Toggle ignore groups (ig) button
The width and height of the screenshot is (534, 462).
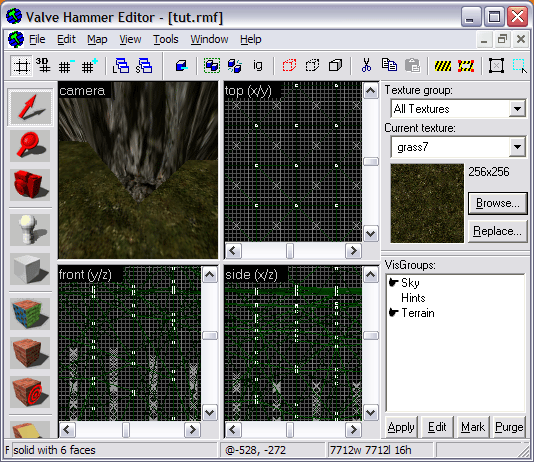tap(258, 65)
